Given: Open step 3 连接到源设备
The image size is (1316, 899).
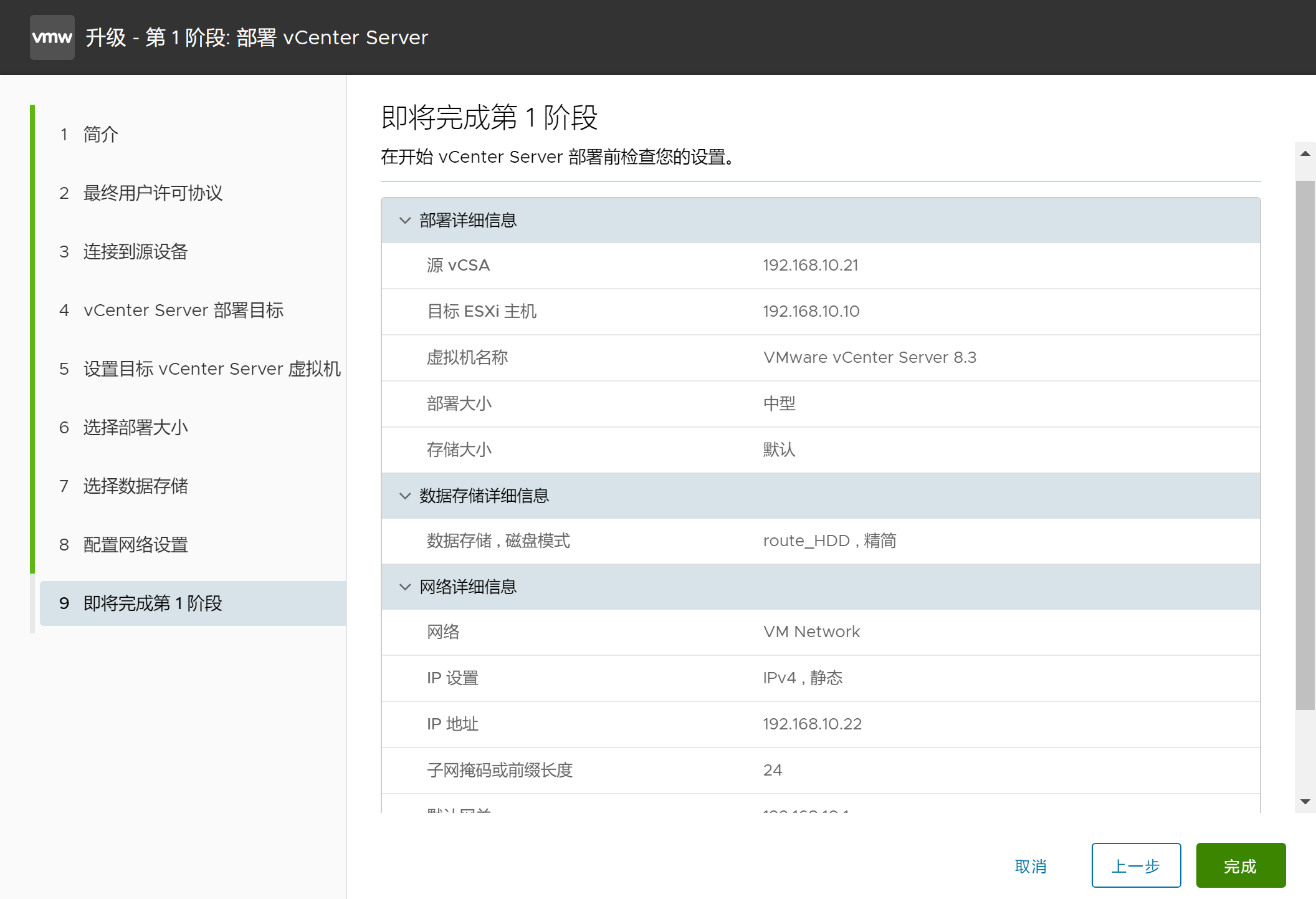Looking at the screenshot, I should [123, 251].
